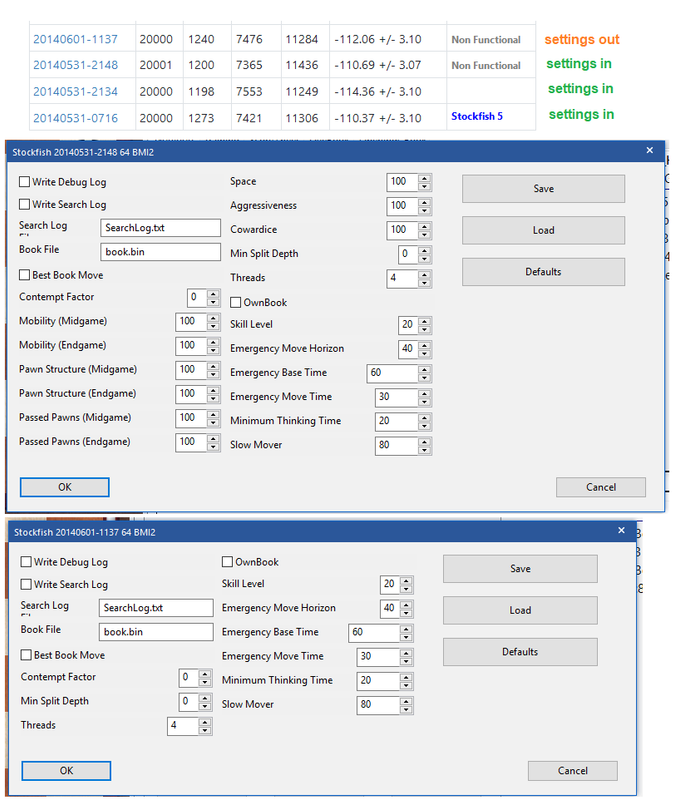Select the -114.36 +/- 3.10 table cell
The image size is (675, 800).
[x=388, y=92]
